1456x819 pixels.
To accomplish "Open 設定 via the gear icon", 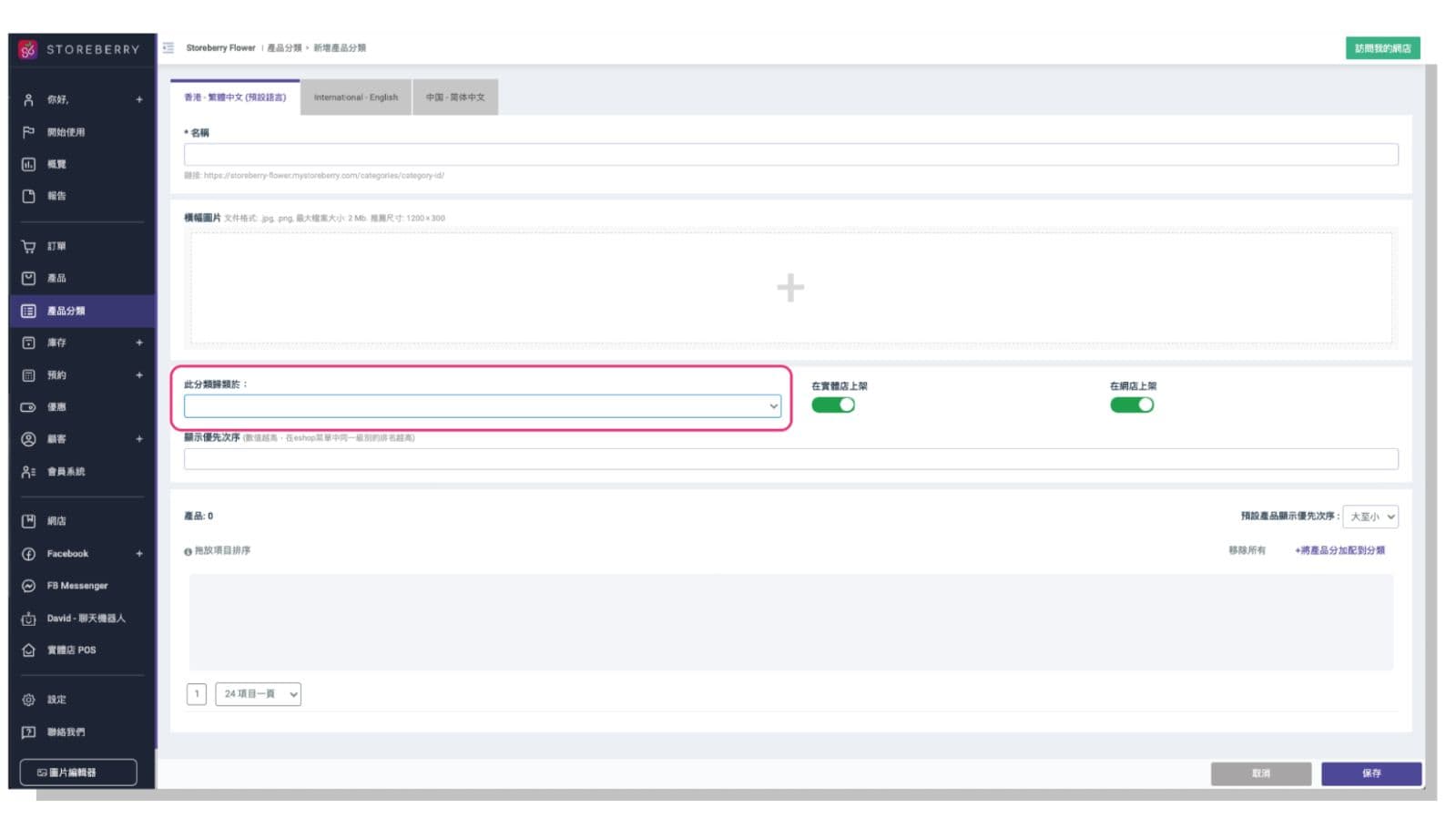I will pos(28,700).
